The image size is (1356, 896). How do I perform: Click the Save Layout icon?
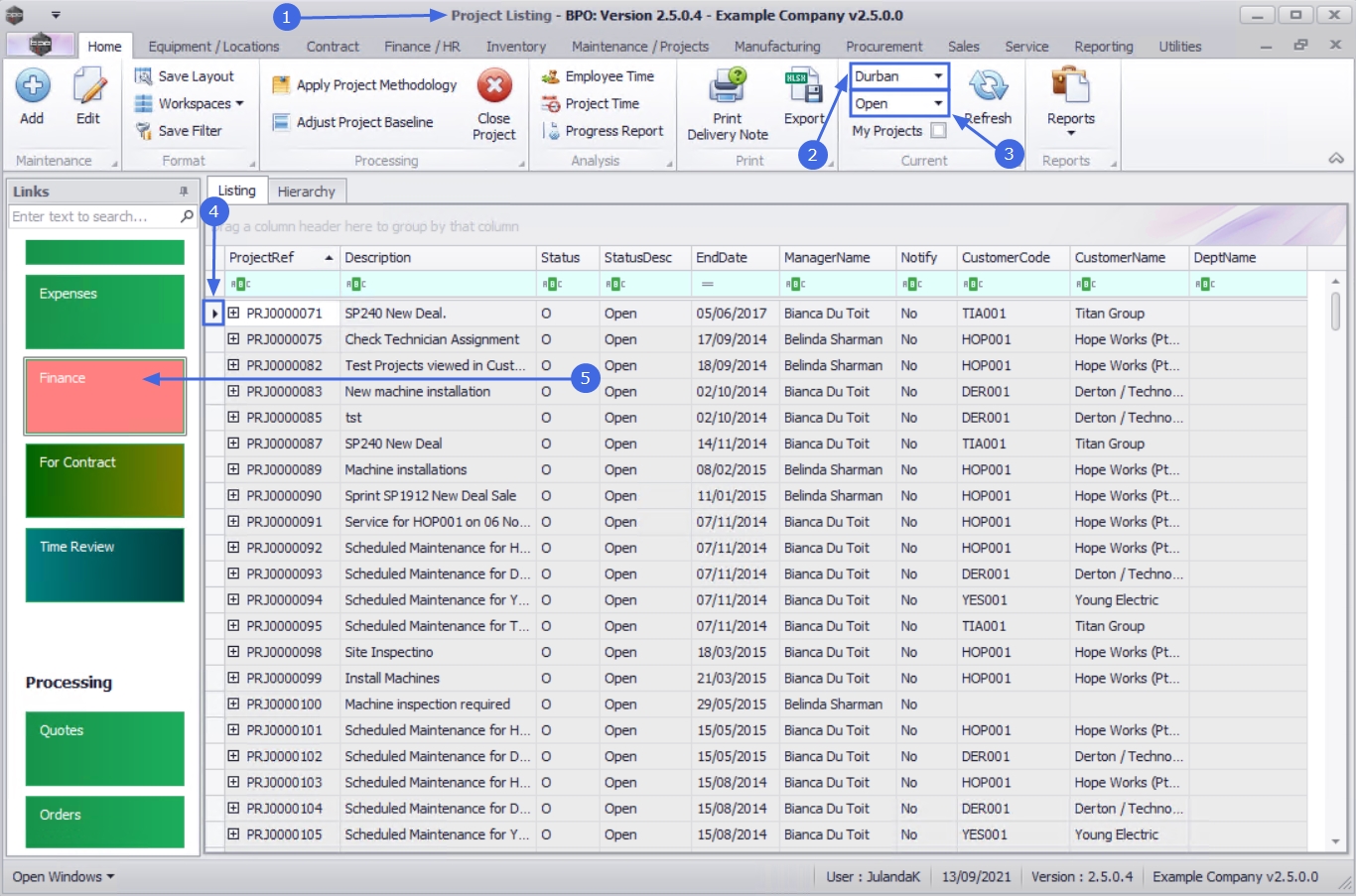(144, 76)
